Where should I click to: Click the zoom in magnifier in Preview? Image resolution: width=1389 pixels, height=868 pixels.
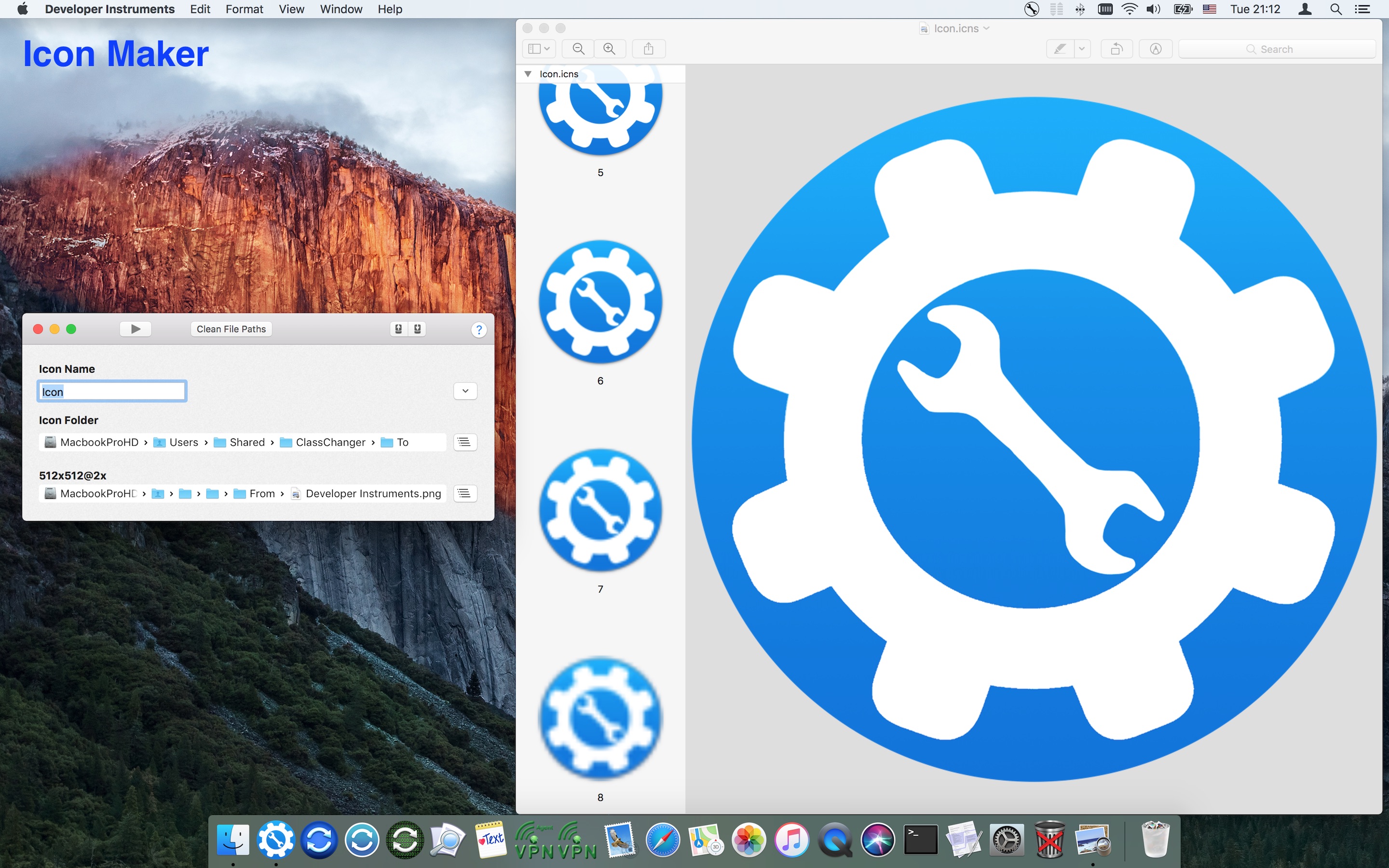coord(610,49)
